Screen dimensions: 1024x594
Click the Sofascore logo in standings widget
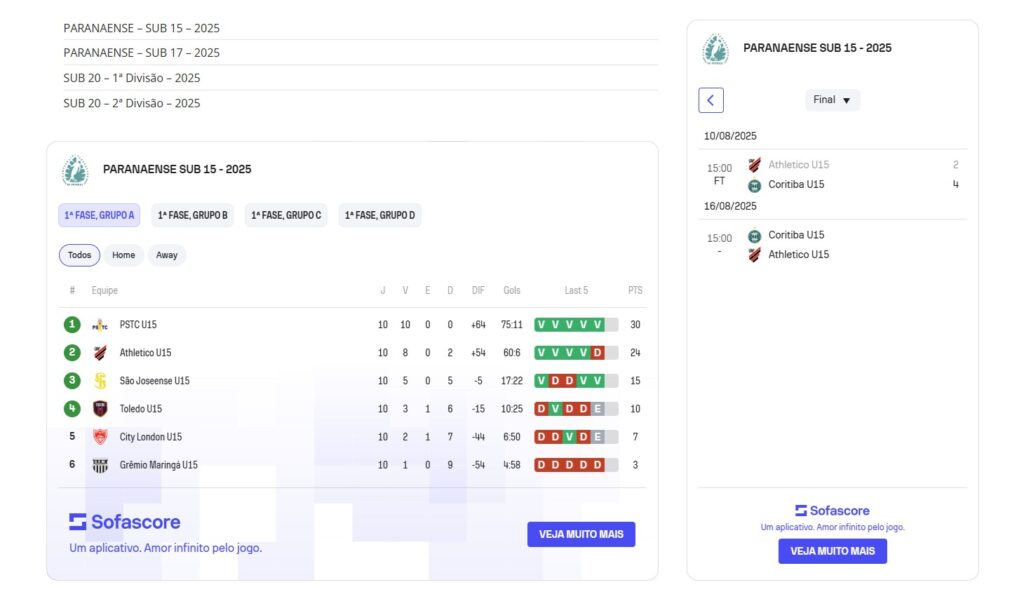[x=125, y=522]
